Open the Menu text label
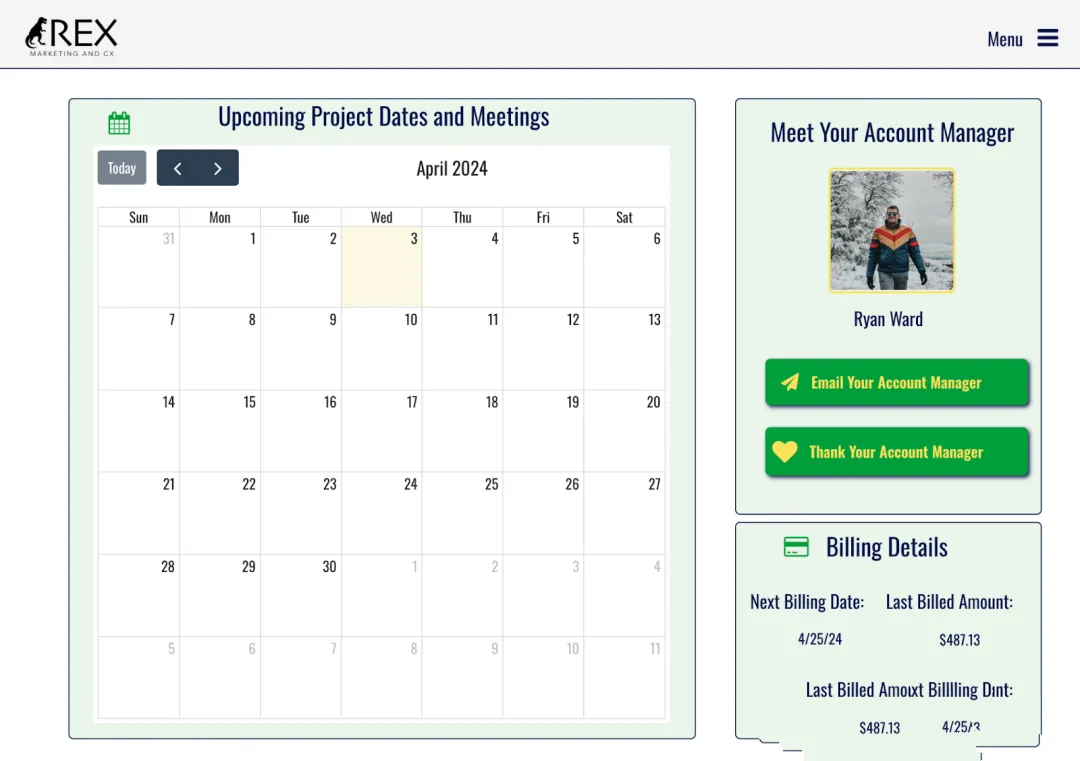The width and height of the screenshot is (1080, 761). pos(1005,39)
